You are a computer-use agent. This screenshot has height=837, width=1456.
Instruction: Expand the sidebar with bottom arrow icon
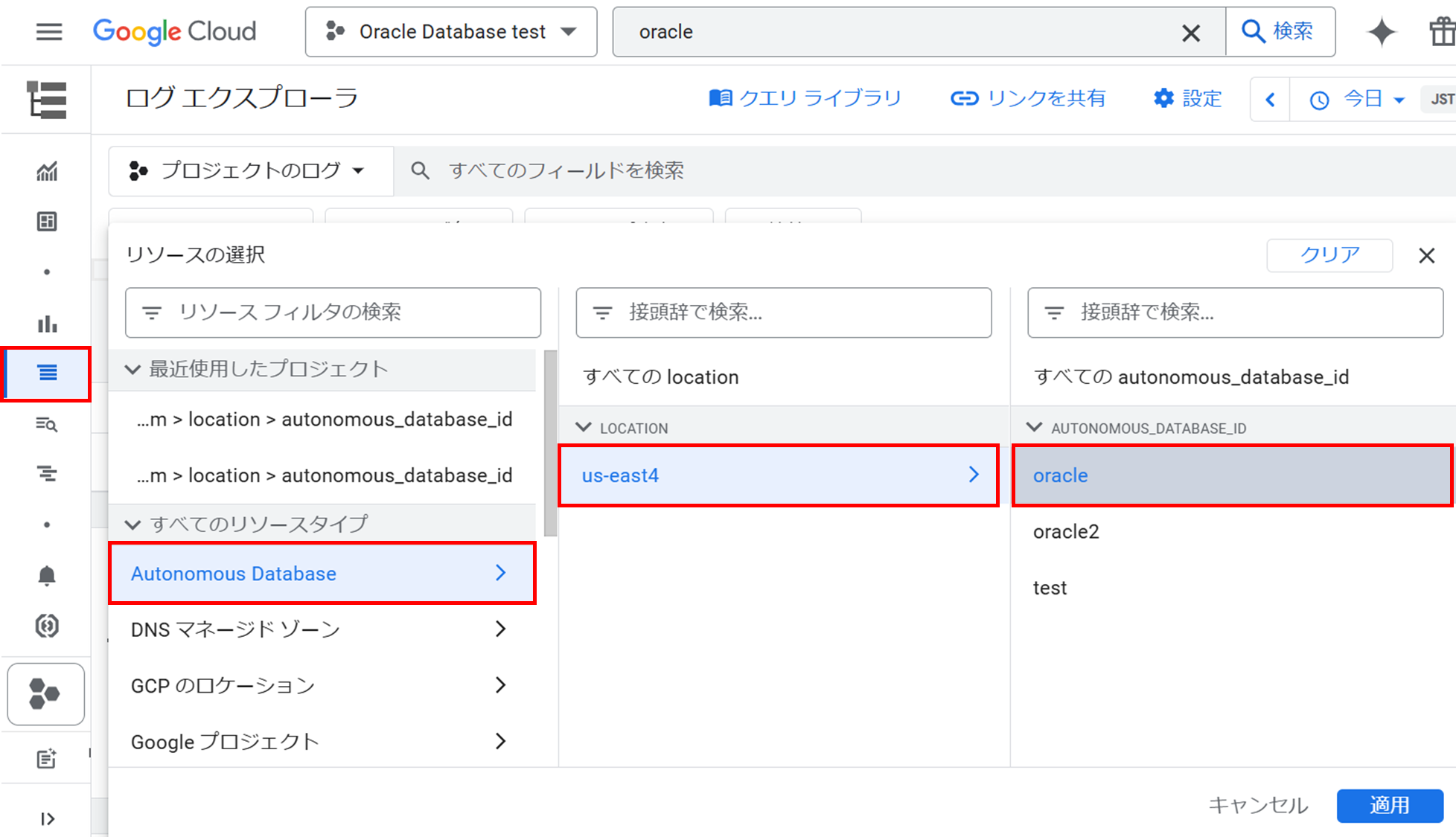(47, 818)
